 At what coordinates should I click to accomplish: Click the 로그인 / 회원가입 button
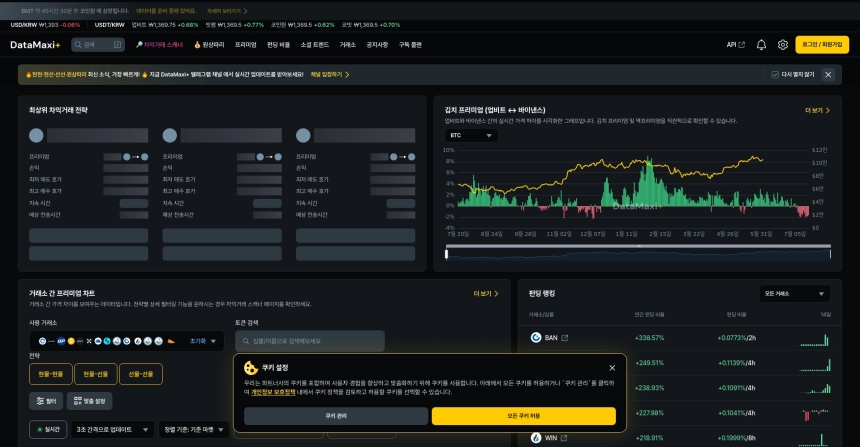pos(822,44)
